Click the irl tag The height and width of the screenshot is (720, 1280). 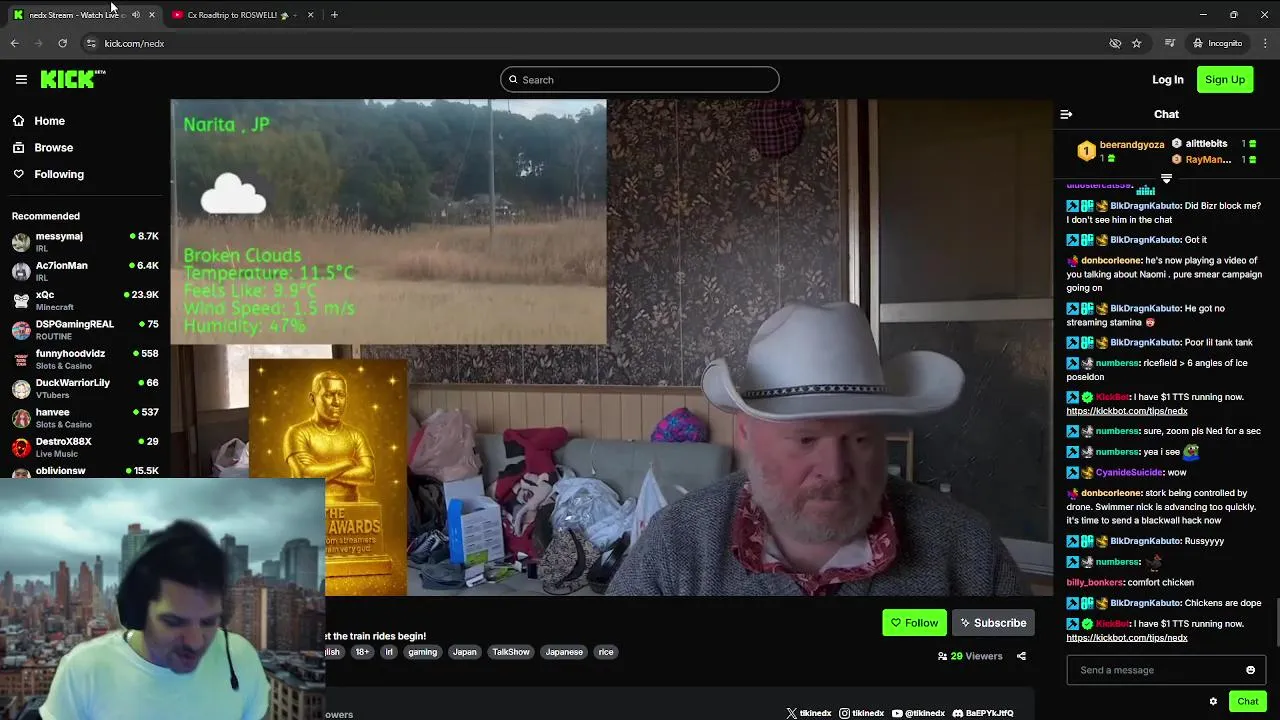click(x=389, y=652)
